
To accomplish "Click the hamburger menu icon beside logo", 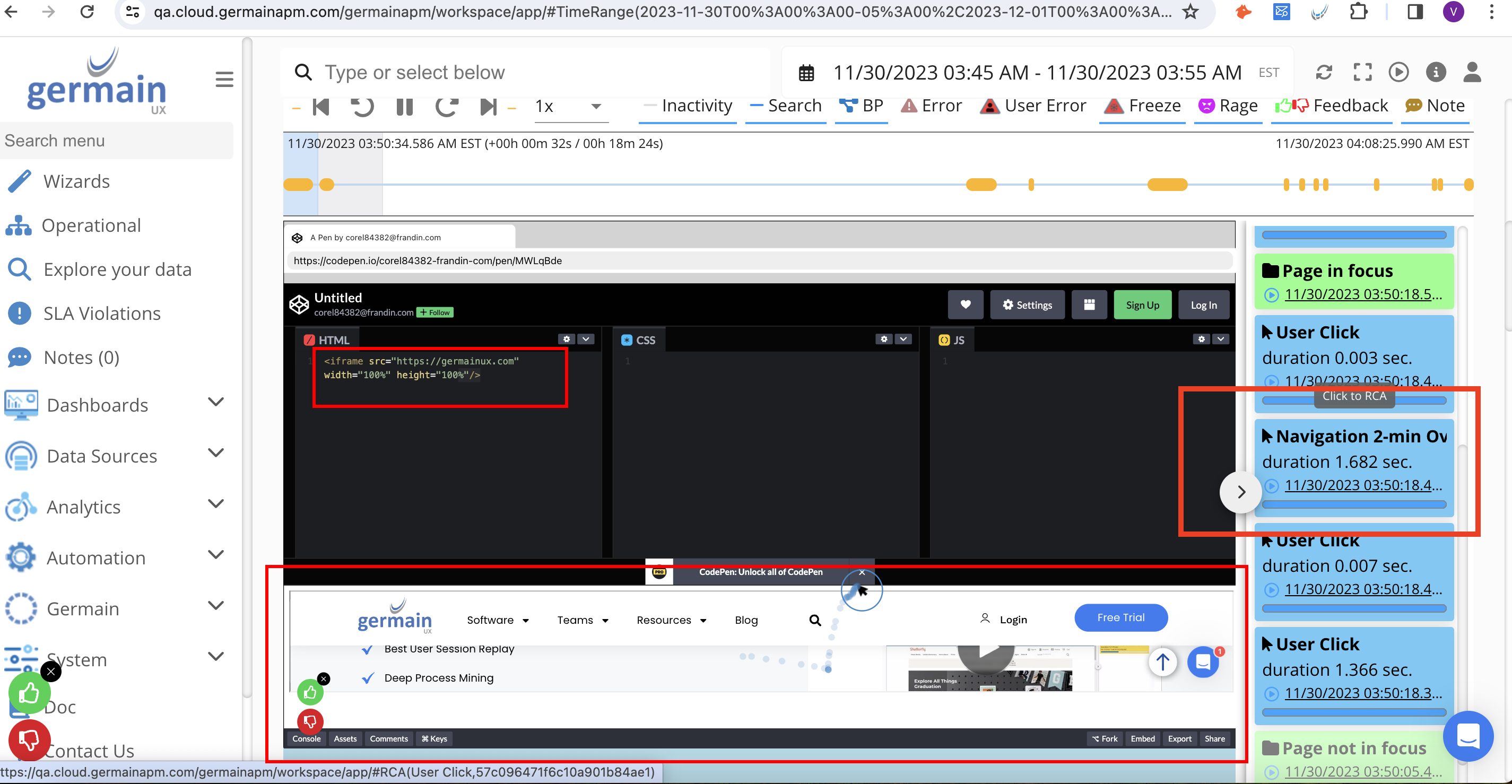I will click(x=224, y=79).
